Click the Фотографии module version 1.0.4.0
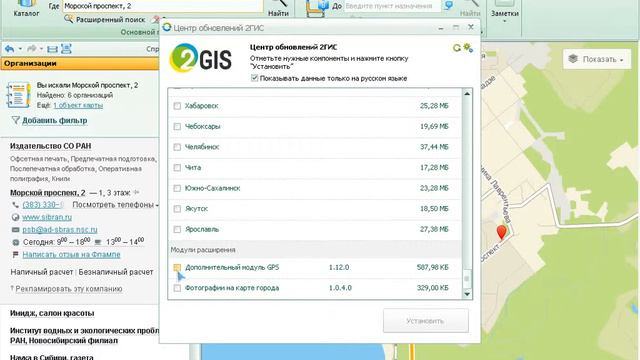640x360 pixels. click(x=340, y=288)
